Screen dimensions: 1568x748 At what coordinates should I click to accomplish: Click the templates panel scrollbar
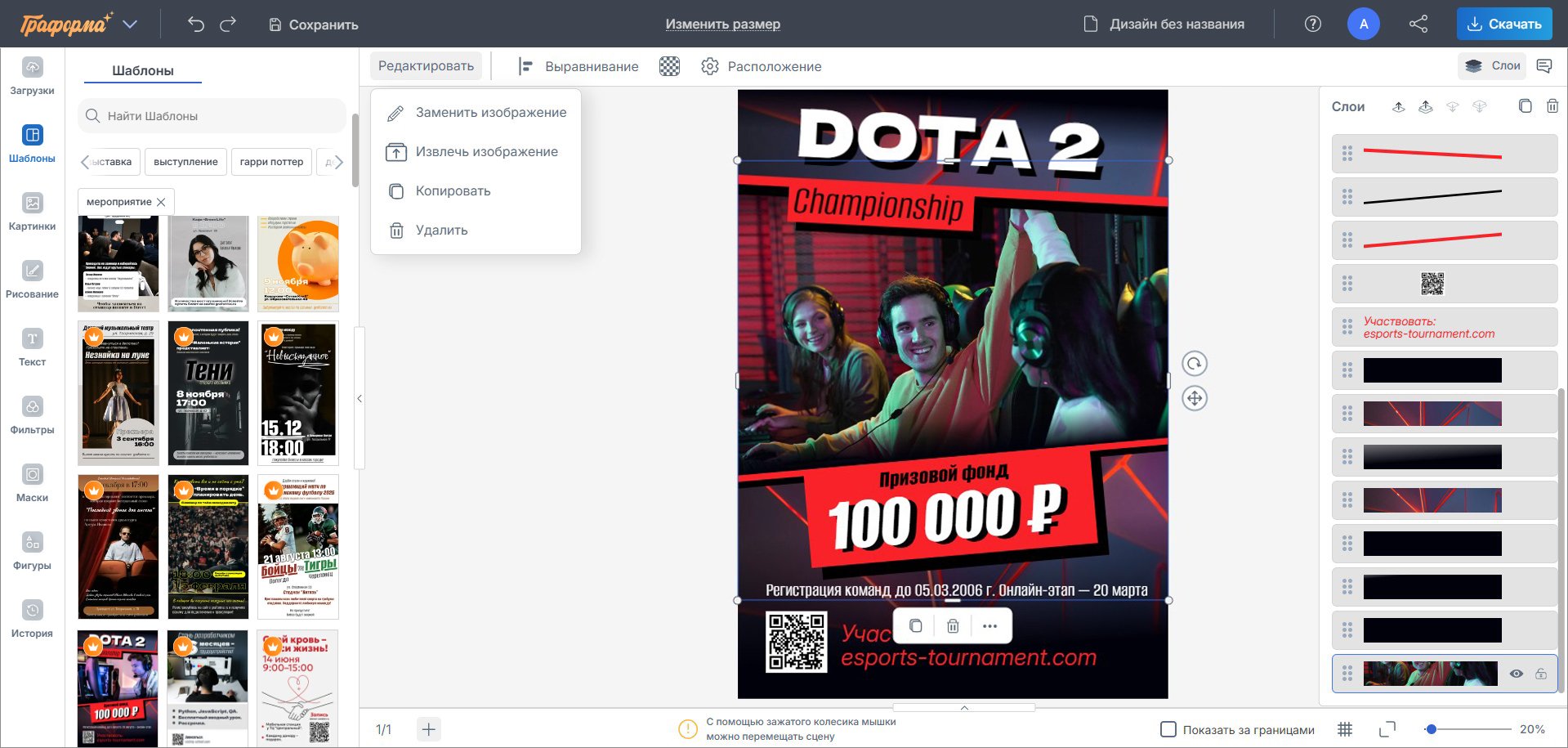point(355,150)
